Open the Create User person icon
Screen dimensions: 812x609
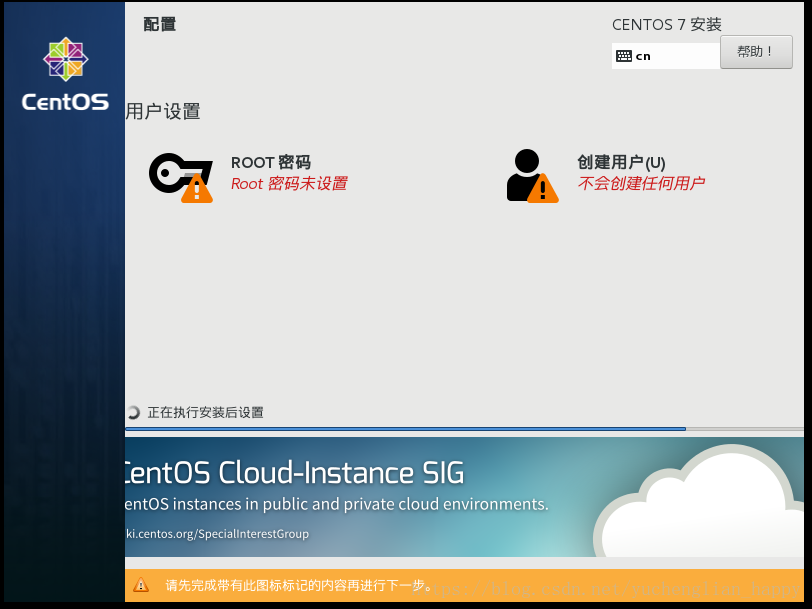[532, 176]
